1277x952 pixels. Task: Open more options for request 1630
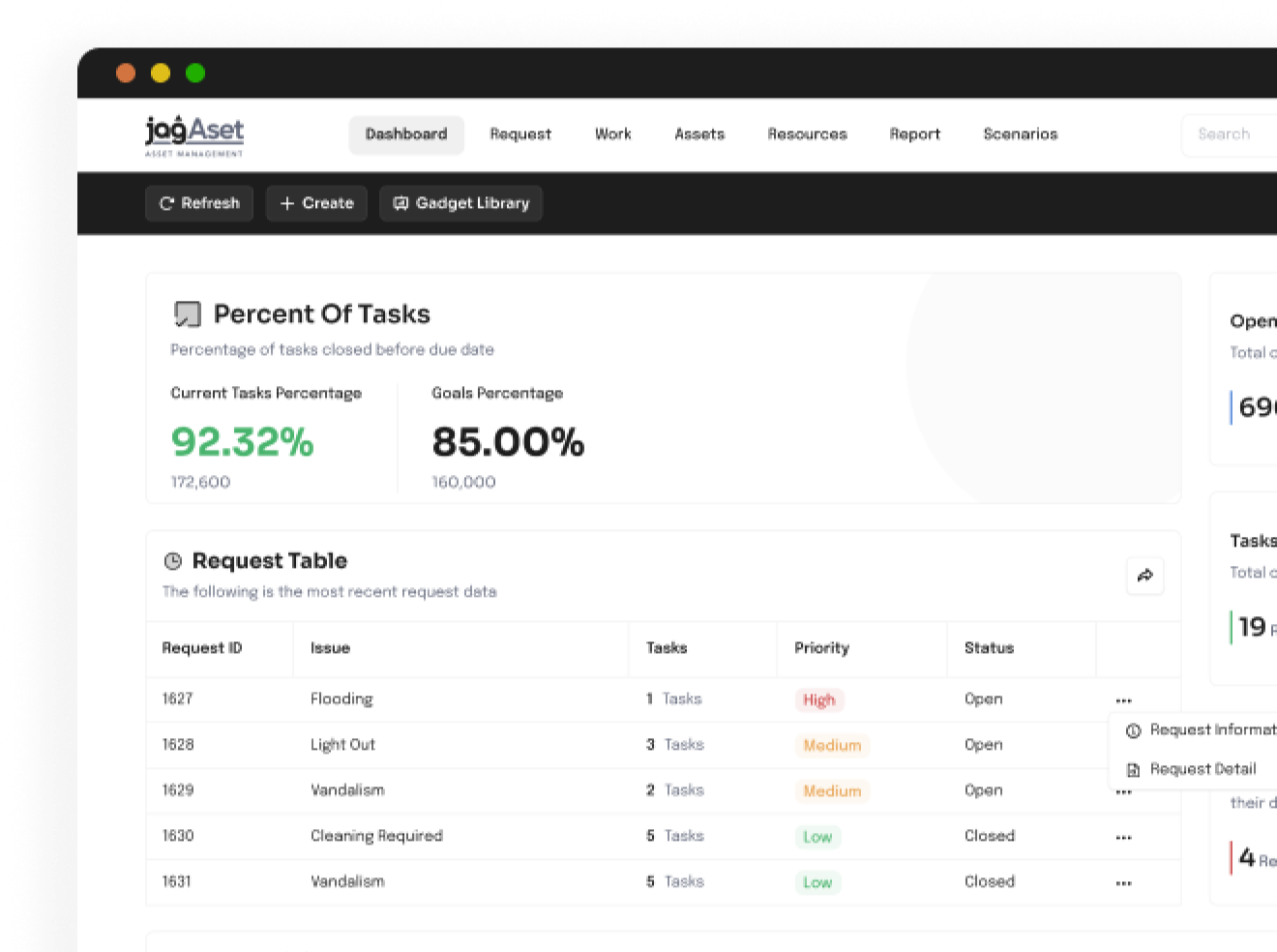(x=1123, y=838)
